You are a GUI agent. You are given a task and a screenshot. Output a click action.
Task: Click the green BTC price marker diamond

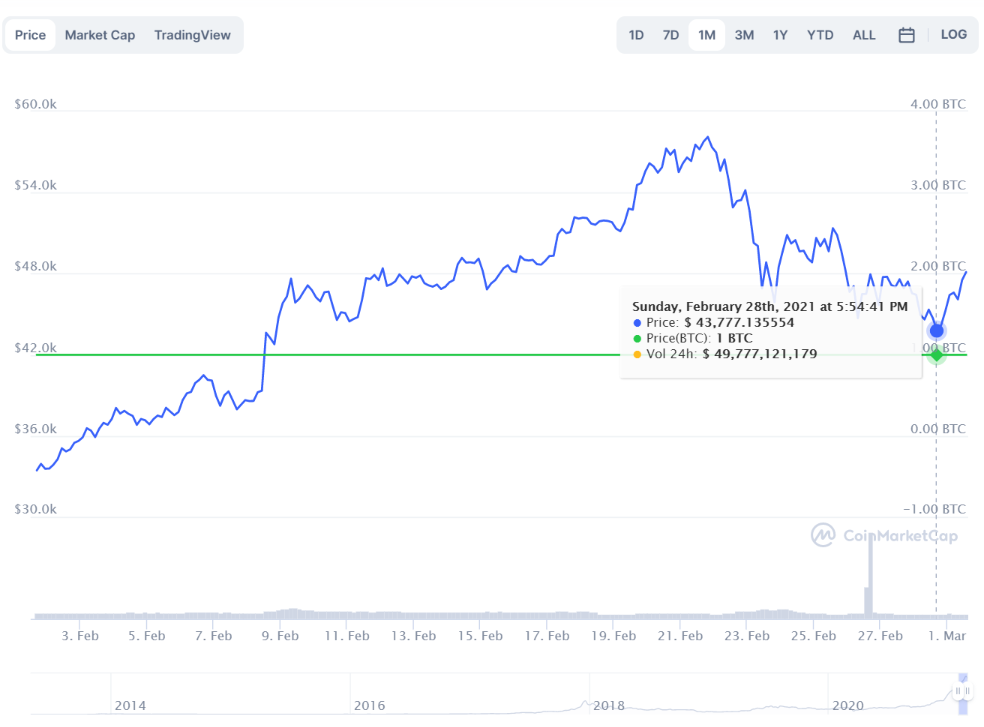[936, 355]
